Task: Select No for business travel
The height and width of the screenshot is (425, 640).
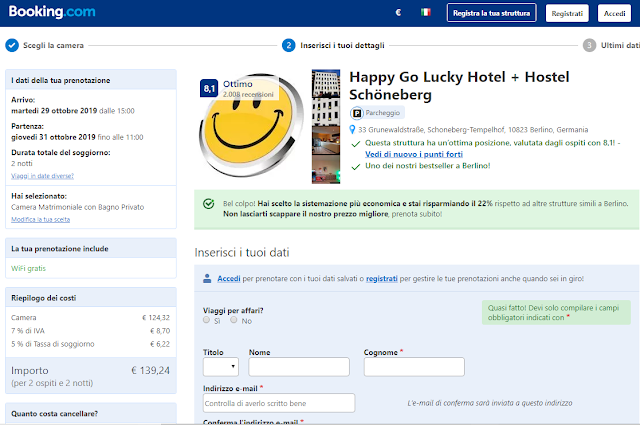Action: click(233, 320)
